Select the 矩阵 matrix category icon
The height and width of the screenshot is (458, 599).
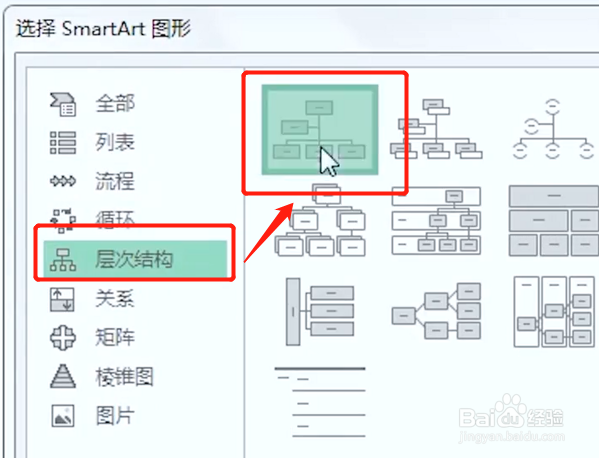63,338
